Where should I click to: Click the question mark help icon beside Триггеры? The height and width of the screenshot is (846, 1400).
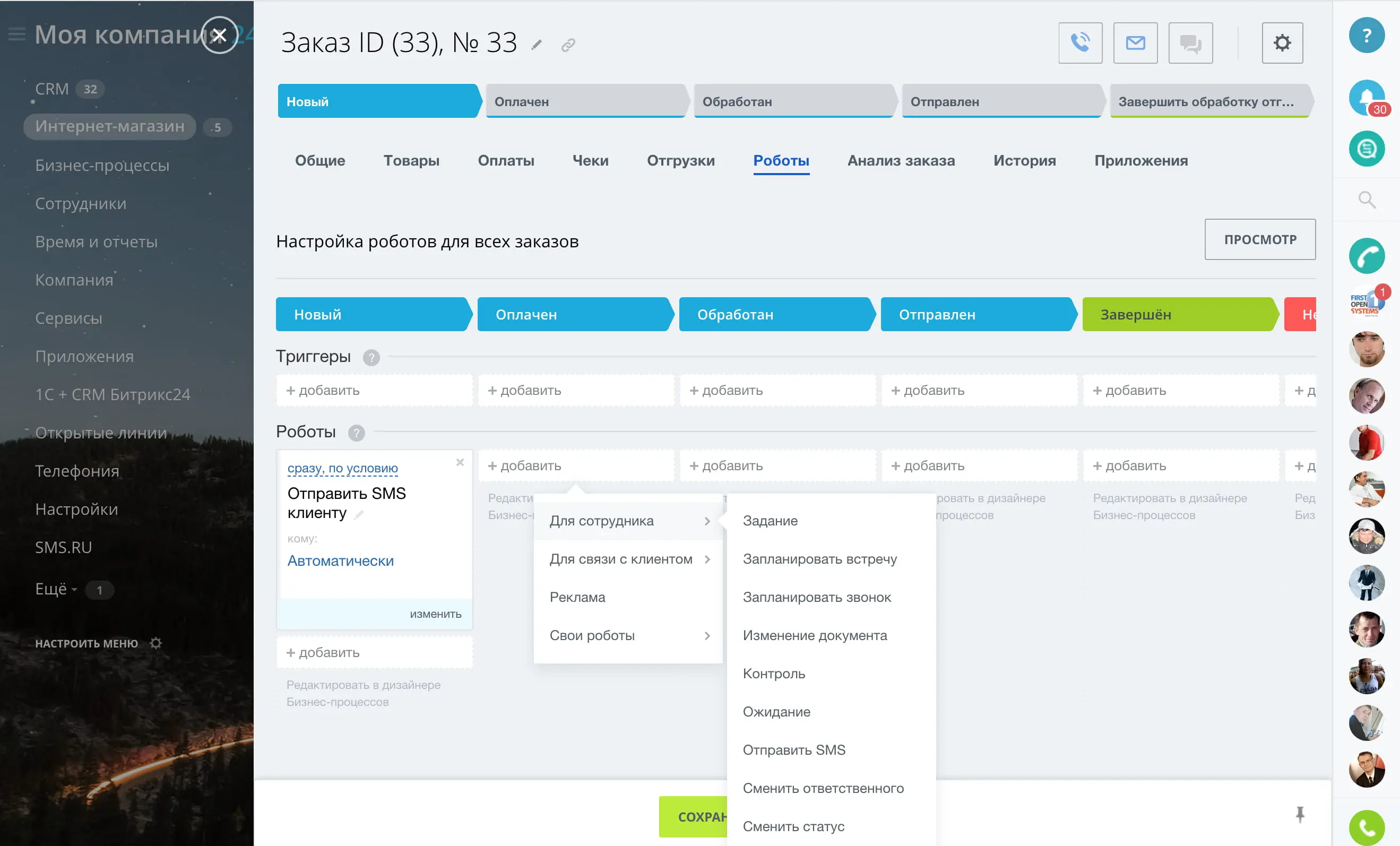coord(371,357)
